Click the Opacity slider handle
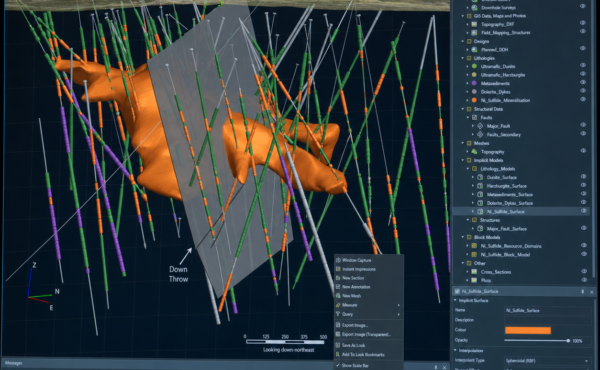The width and height of the screenshot is (600, 370). click(568, 341)
